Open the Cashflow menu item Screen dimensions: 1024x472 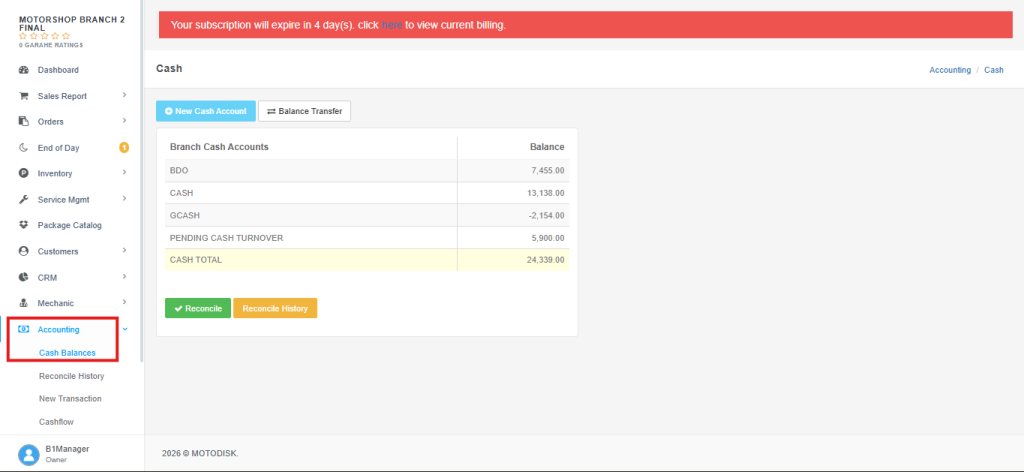click(56, 422)
